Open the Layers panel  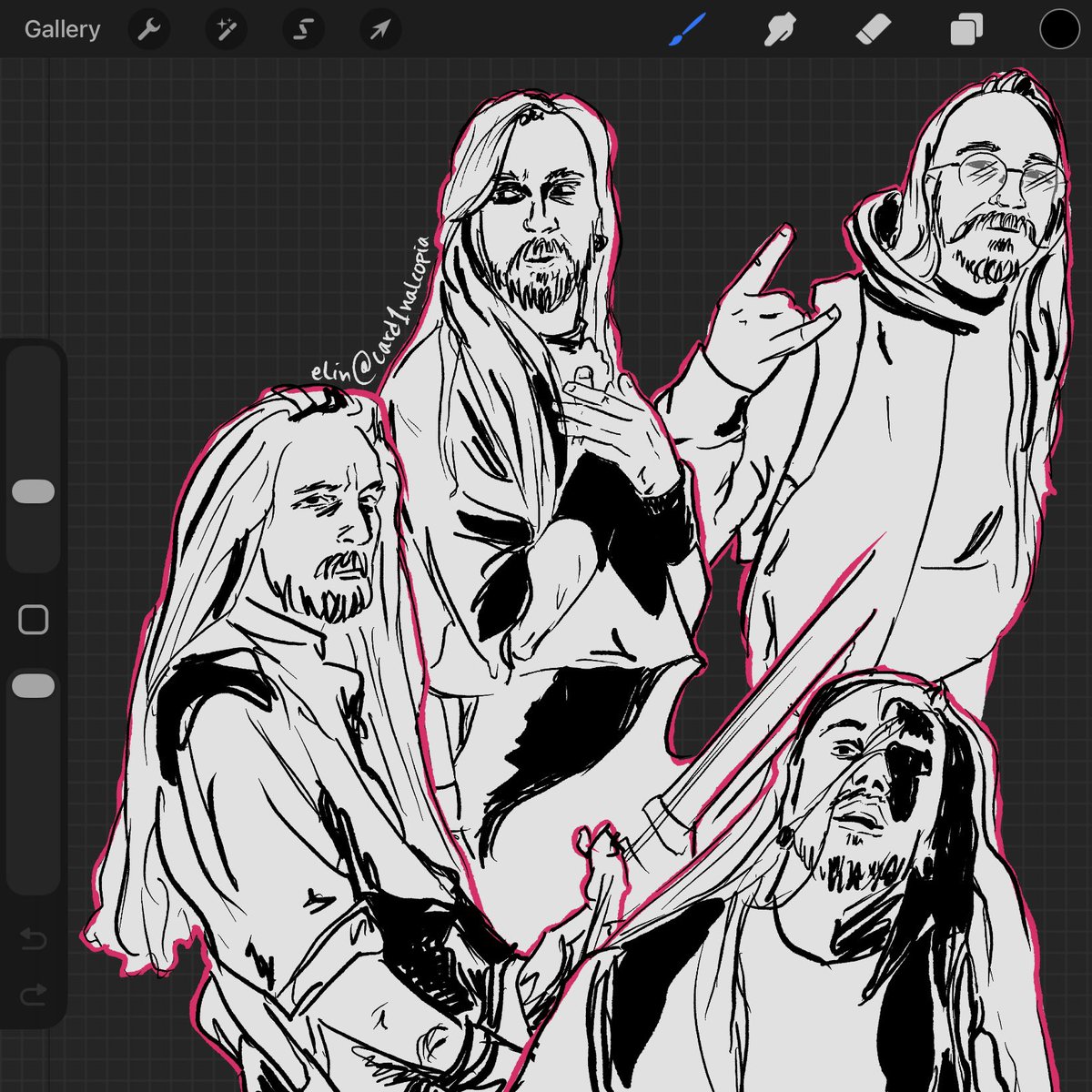coord(966,30)
